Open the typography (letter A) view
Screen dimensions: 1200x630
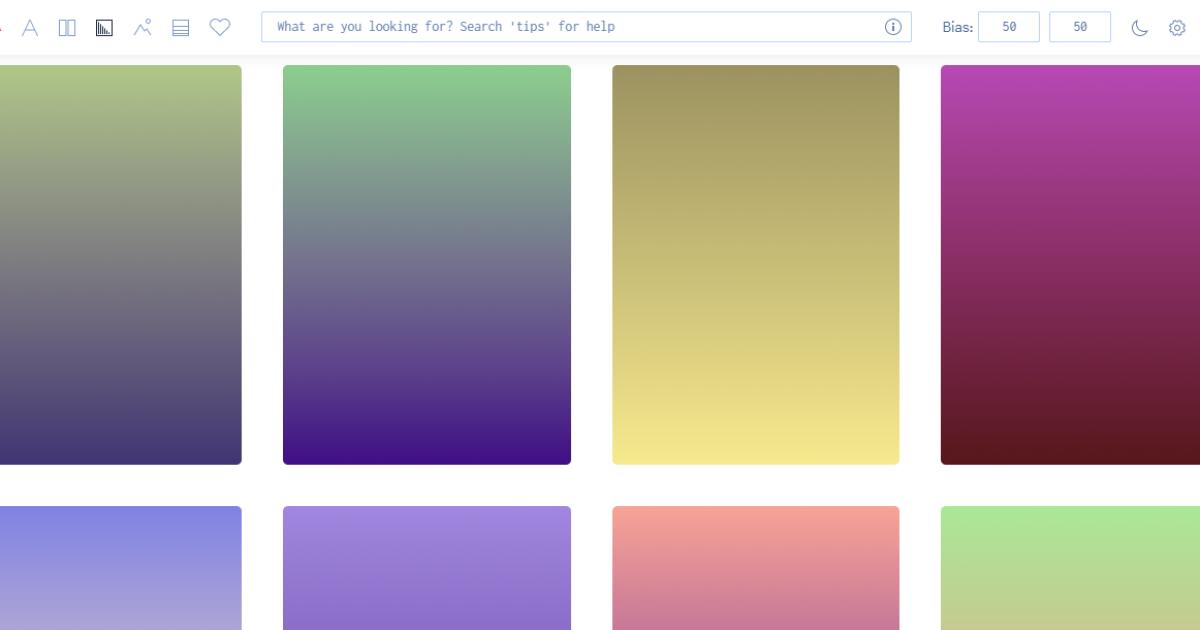coord(30,28)
